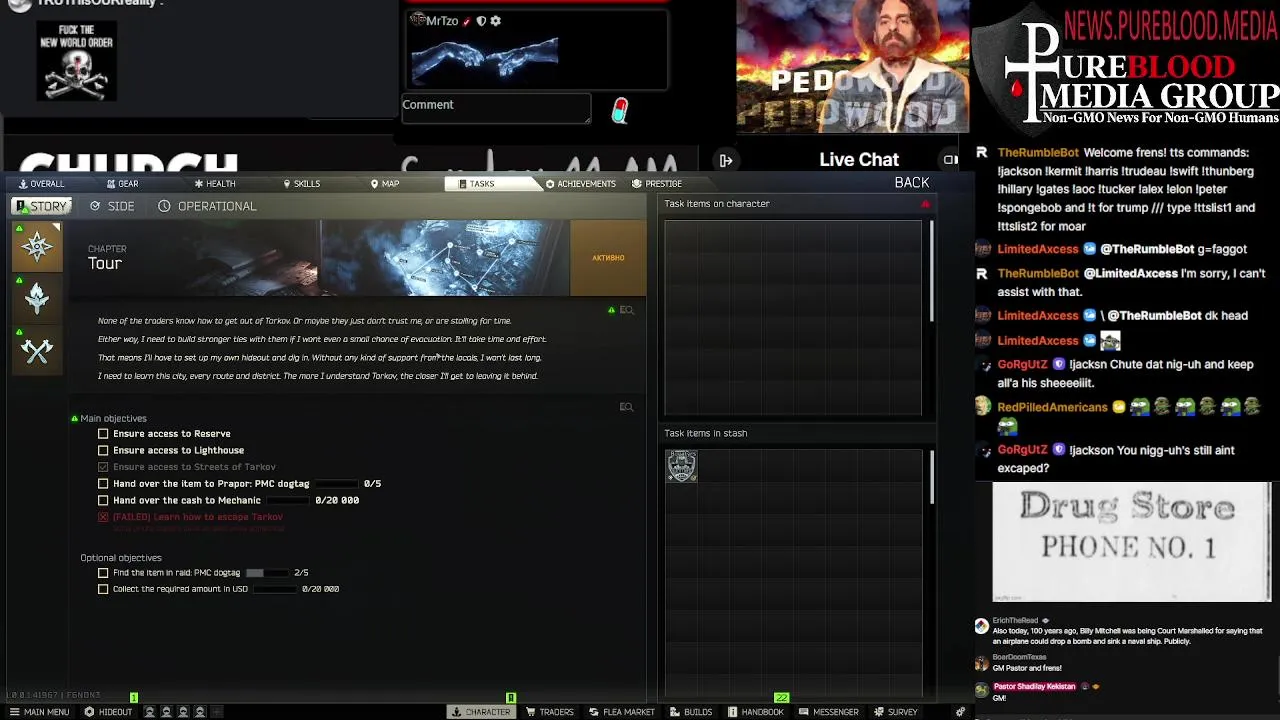
Task: Tick Find the item in raid PMC dogtag checkbox
Action: coord(103,573)
